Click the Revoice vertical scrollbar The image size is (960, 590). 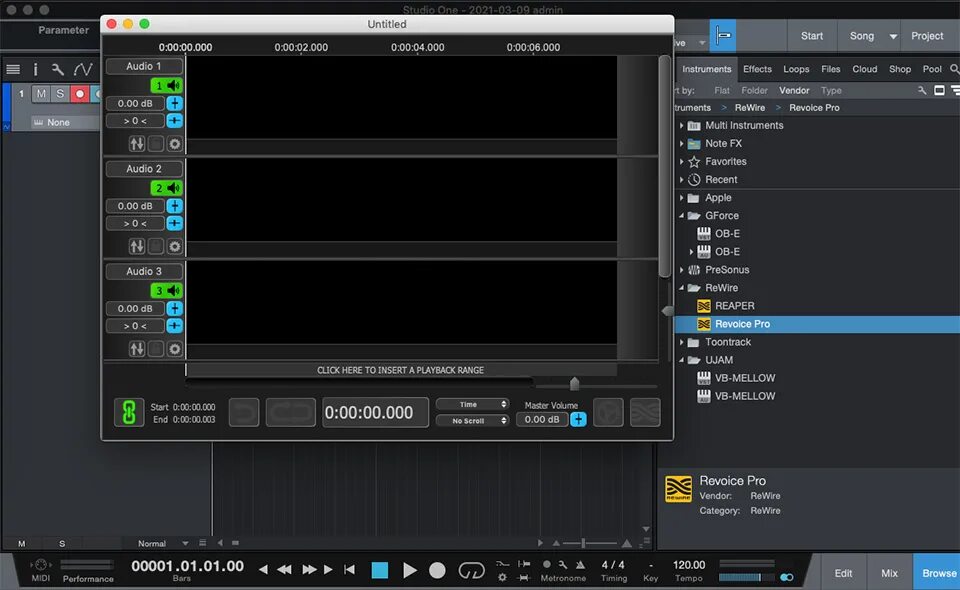[x=664, y=166]
